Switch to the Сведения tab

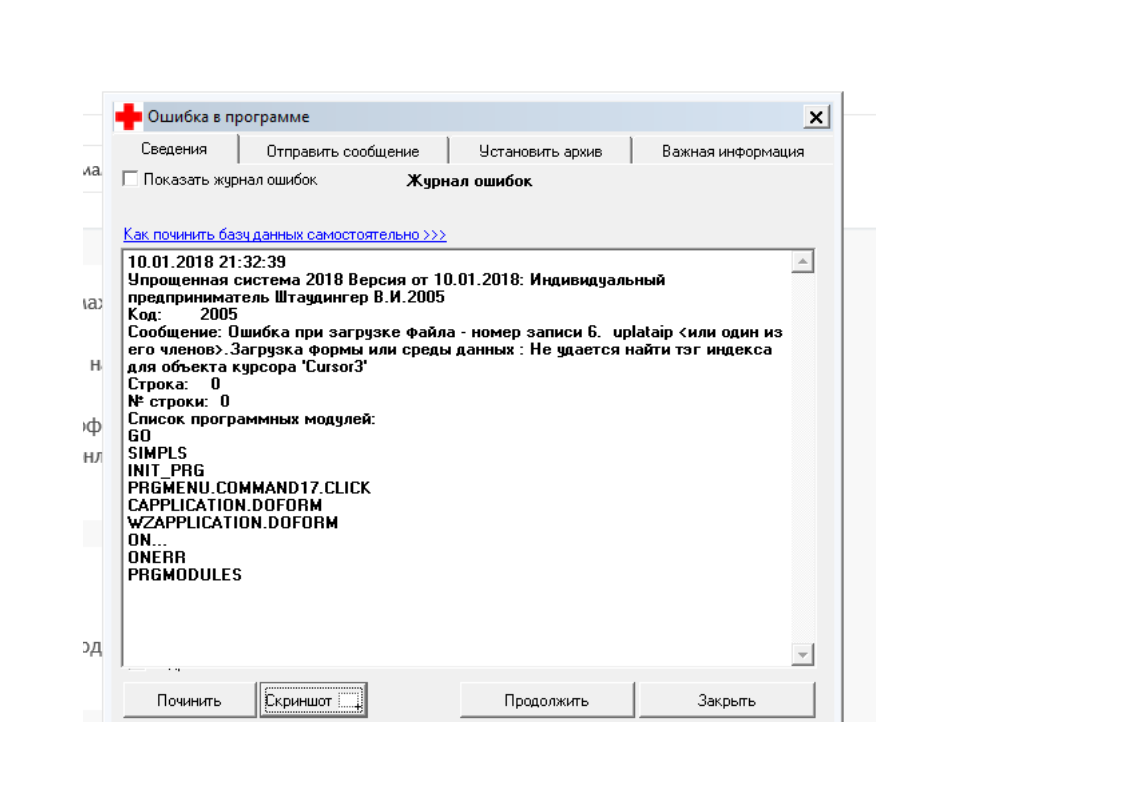[x=174, y=149]
